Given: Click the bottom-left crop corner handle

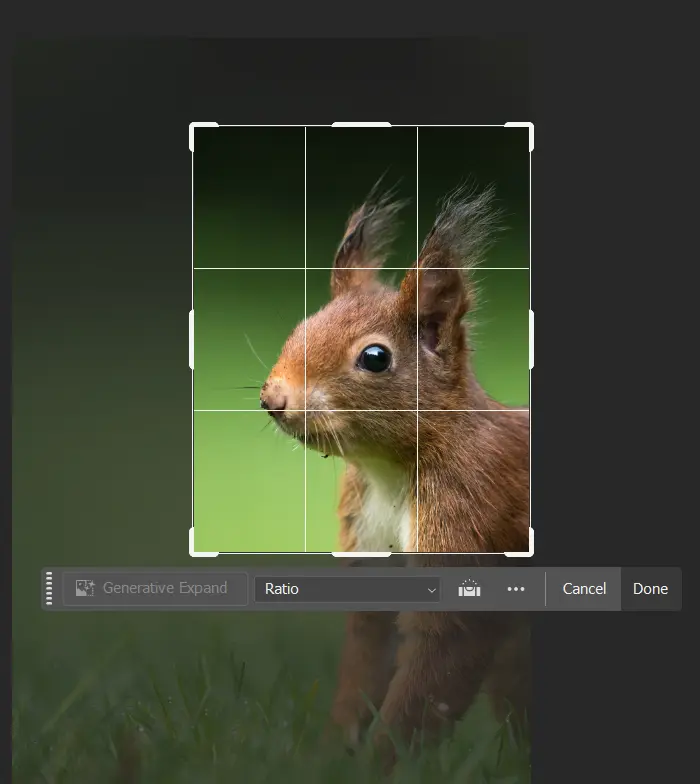Looking at the screenshot, I should (192, 553).
